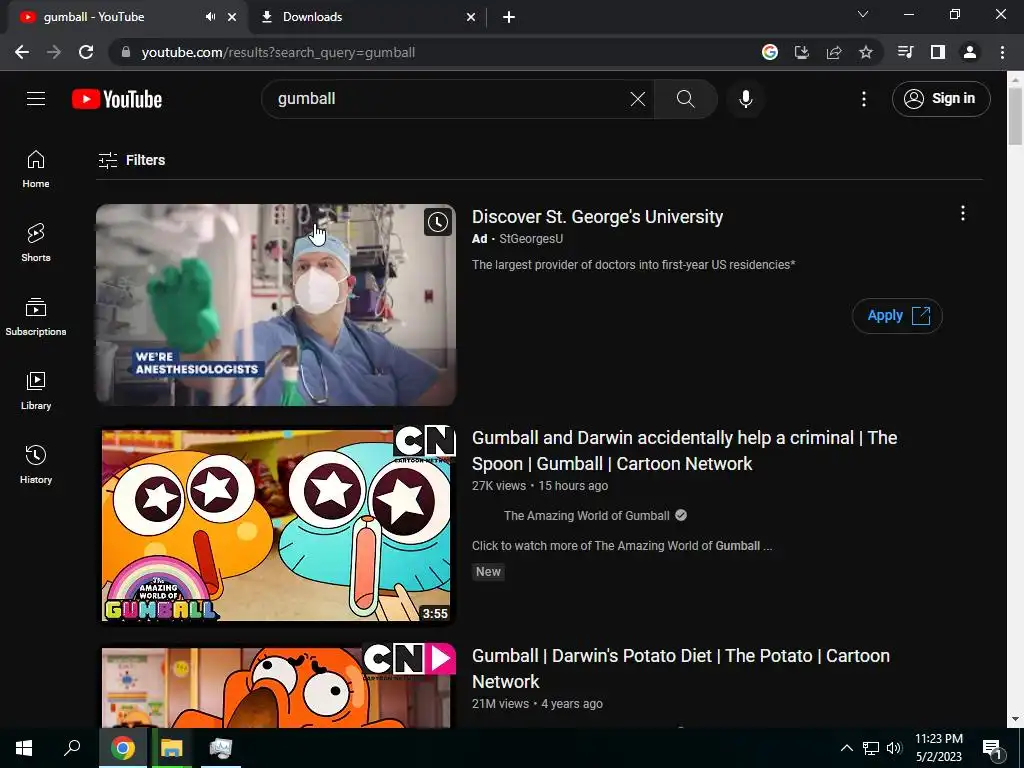Close the gumball YouTube tab
Viewport: 1024px width, 768px height.
(x=232, y=17)
